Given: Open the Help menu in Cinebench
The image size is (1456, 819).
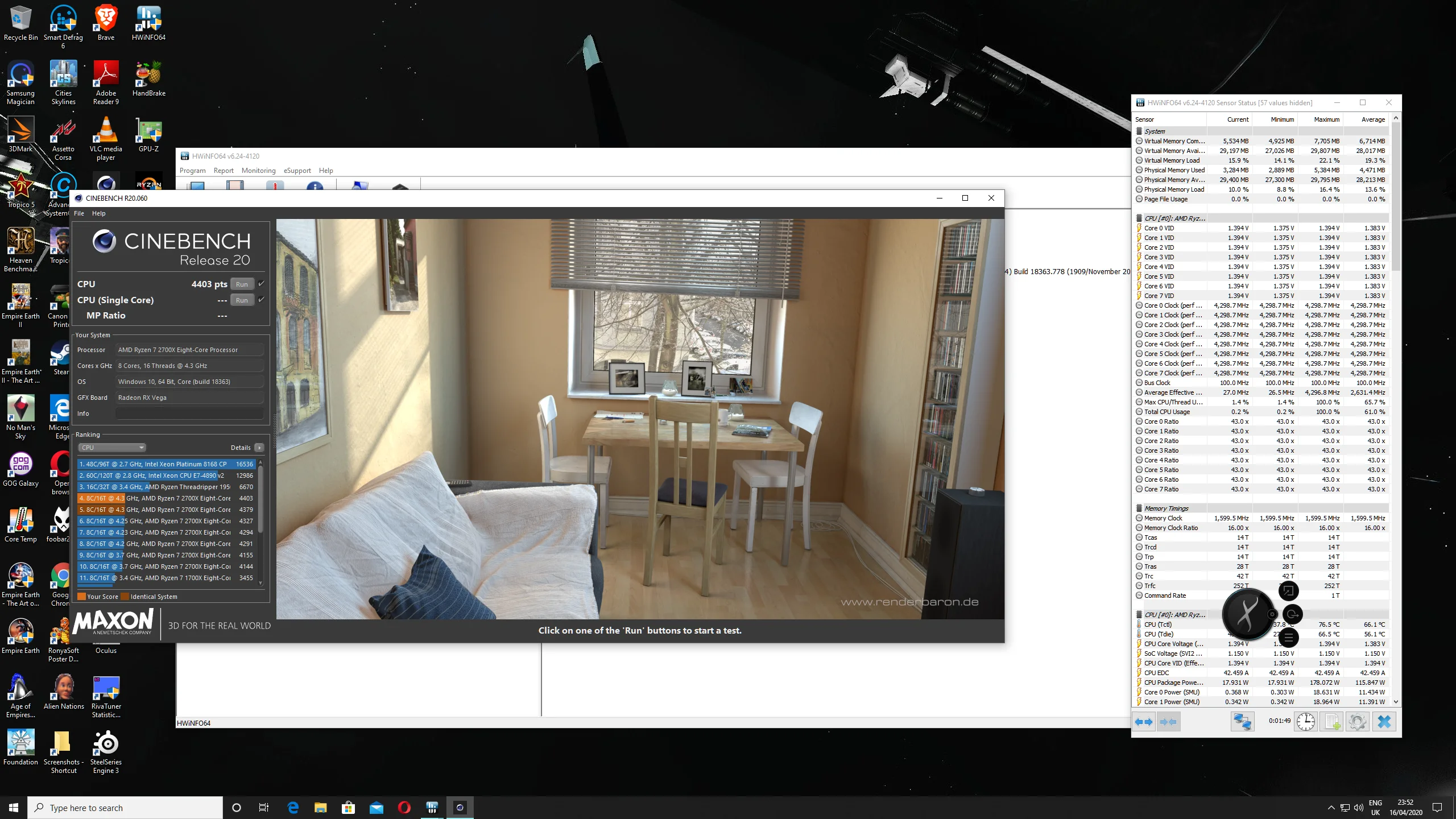Looking at the screenshot, I should 98,213.
